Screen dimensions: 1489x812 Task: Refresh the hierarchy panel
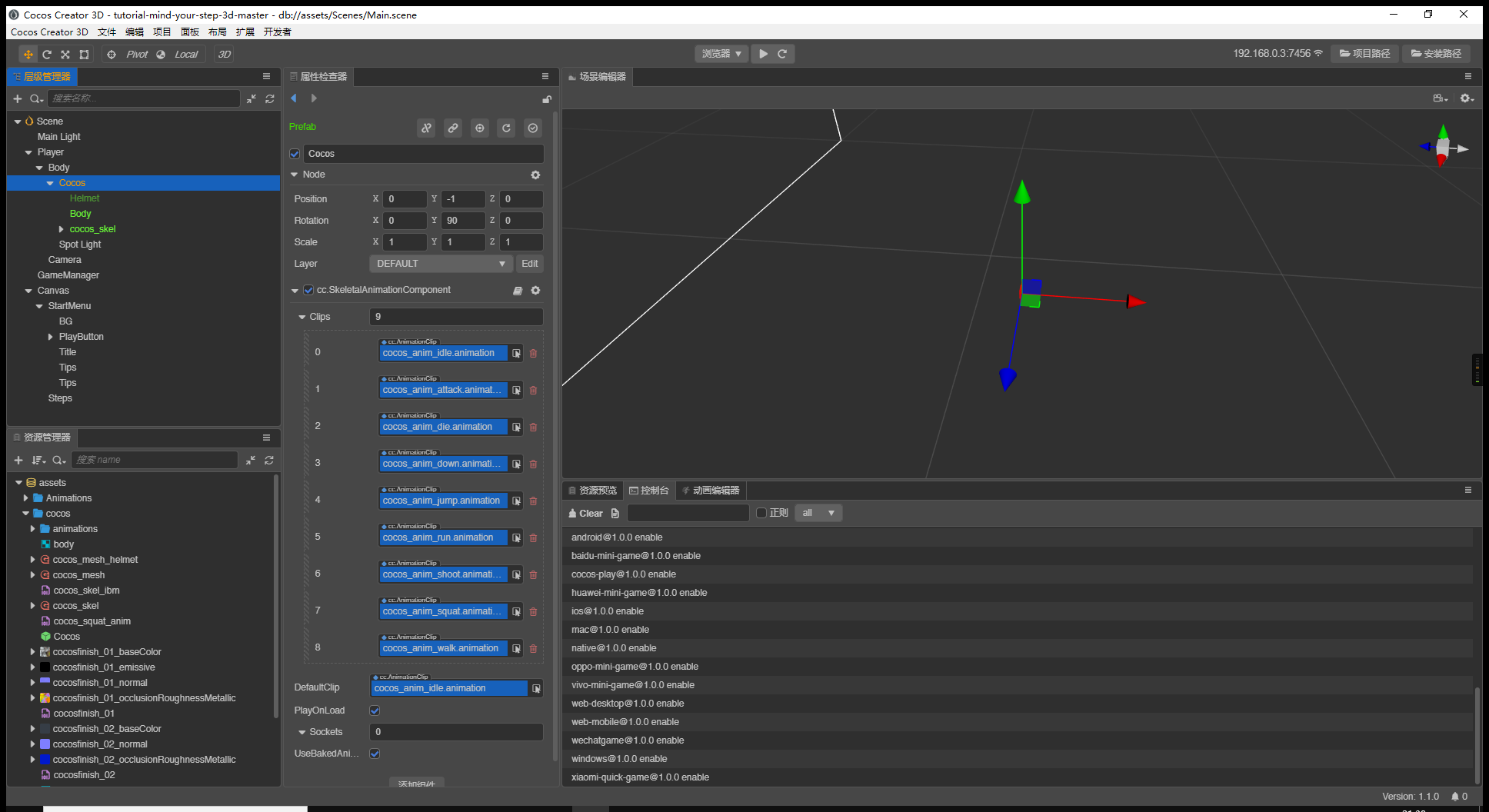coord(270,98)
